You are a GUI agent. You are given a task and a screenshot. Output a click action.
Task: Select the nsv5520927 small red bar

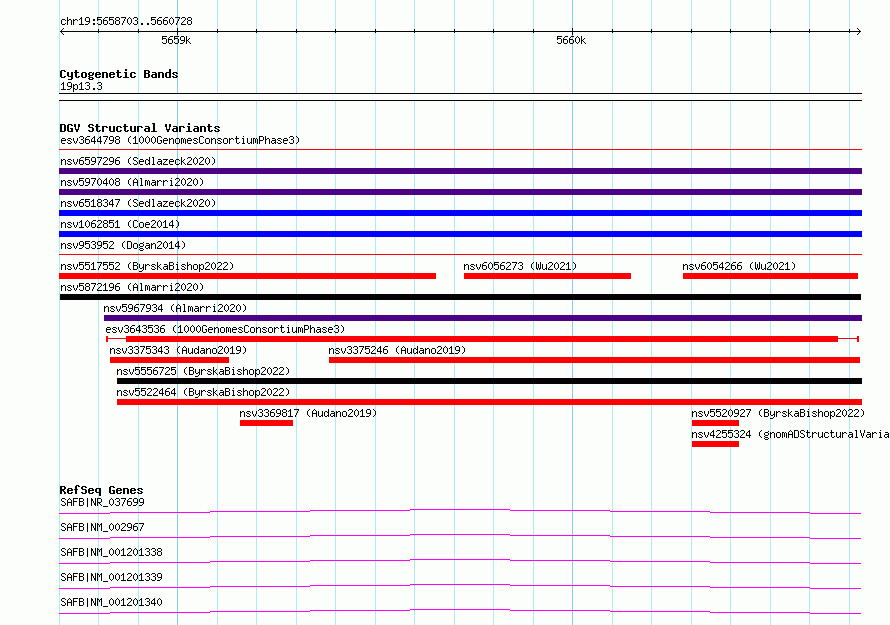click(715, 423)
